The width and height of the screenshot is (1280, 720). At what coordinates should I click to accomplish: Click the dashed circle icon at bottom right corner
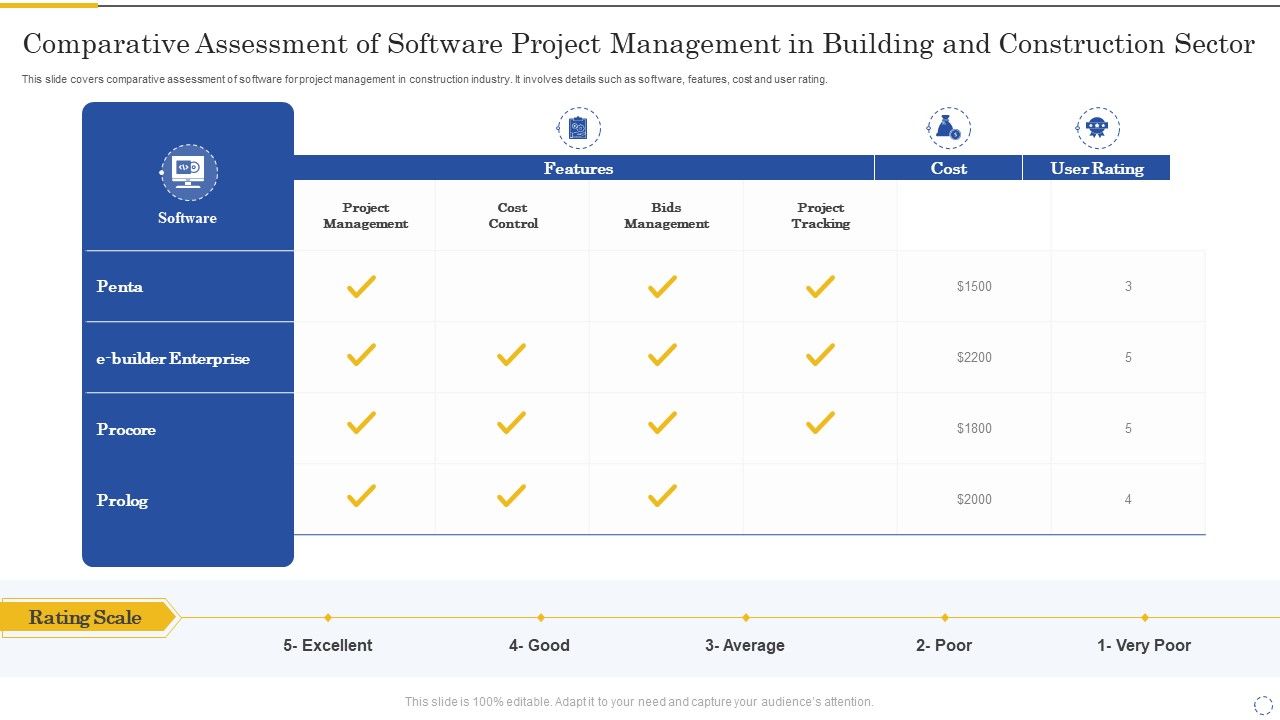click(x=1263, y=705)
